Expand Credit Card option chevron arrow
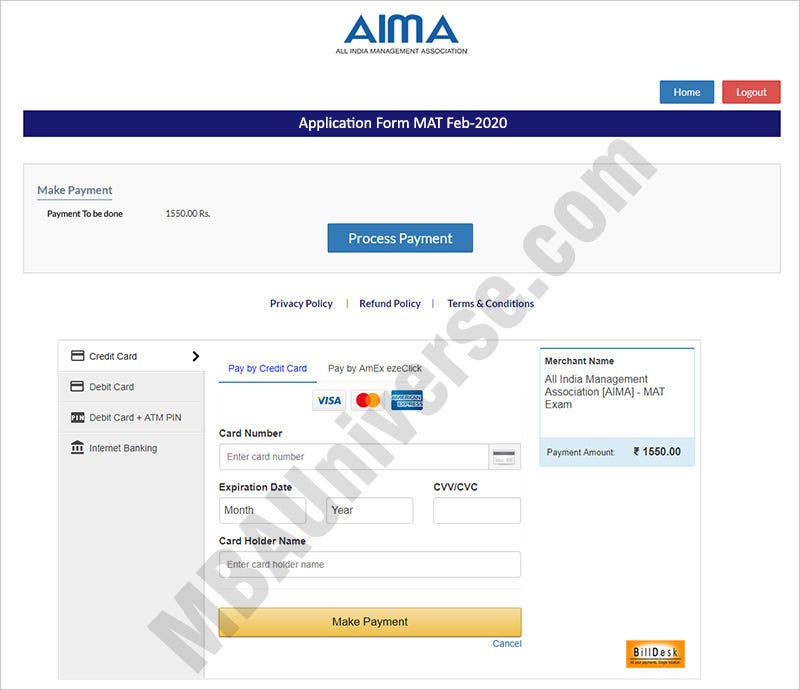800x690 pixels. (x=195, y=356)
